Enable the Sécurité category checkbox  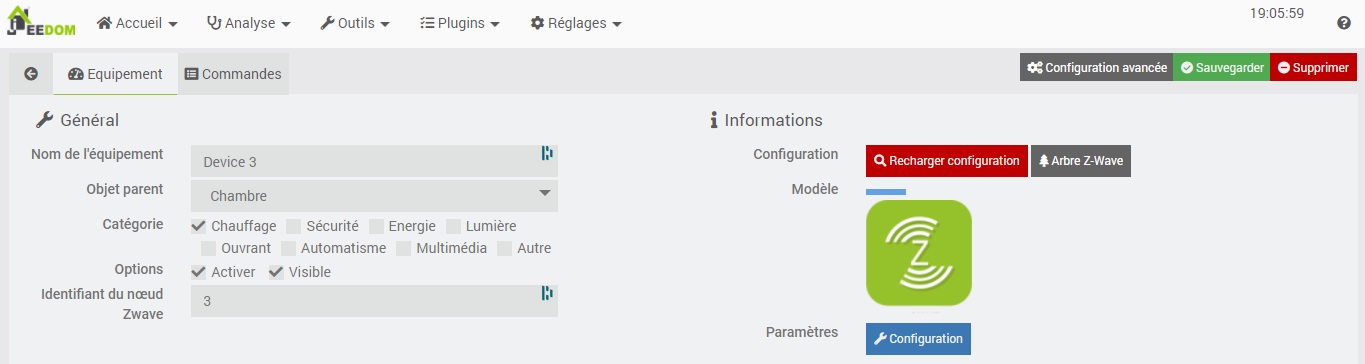(x=294, y=226)
